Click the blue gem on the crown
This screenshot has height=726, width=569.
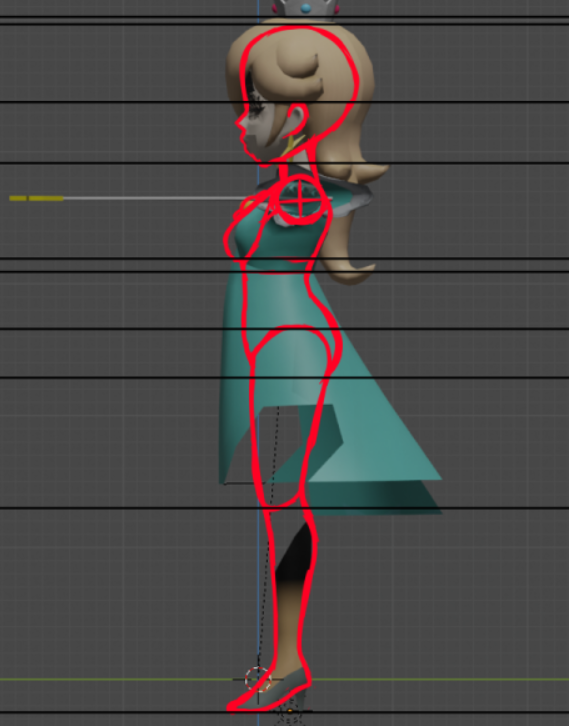306,8
